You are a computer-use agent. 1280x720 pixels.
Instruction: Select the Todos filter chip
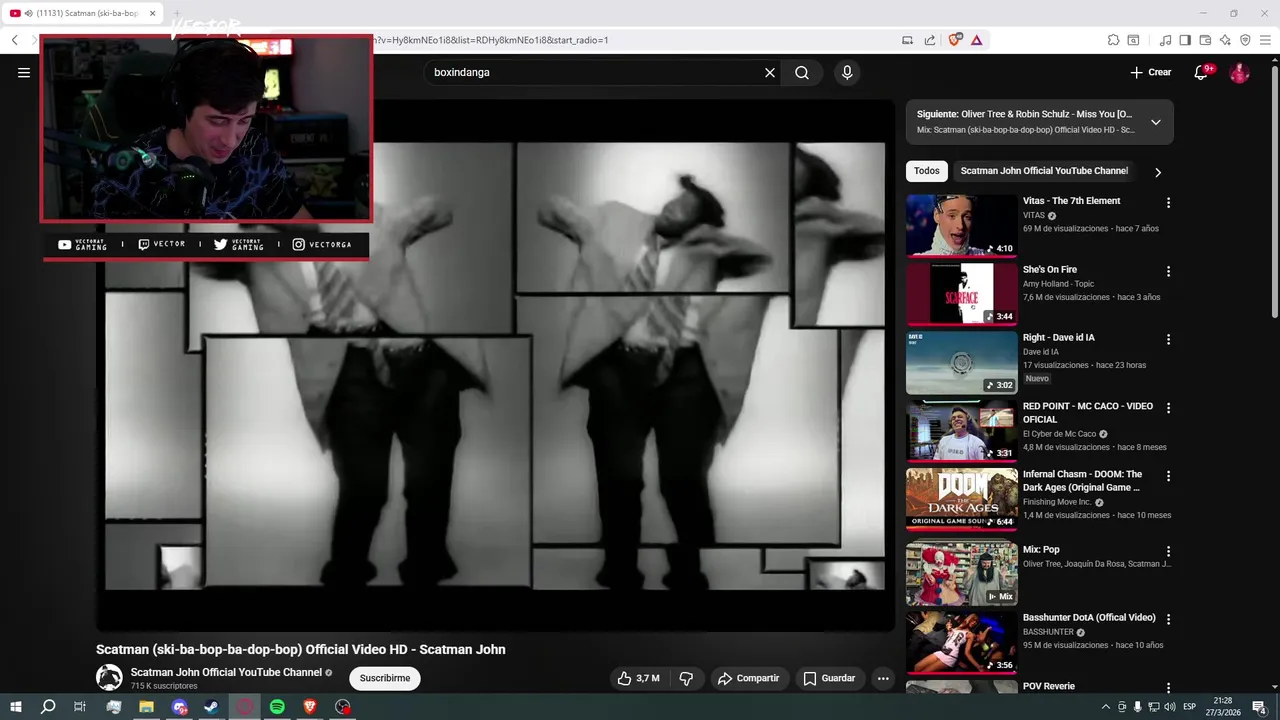coord(927,171)
